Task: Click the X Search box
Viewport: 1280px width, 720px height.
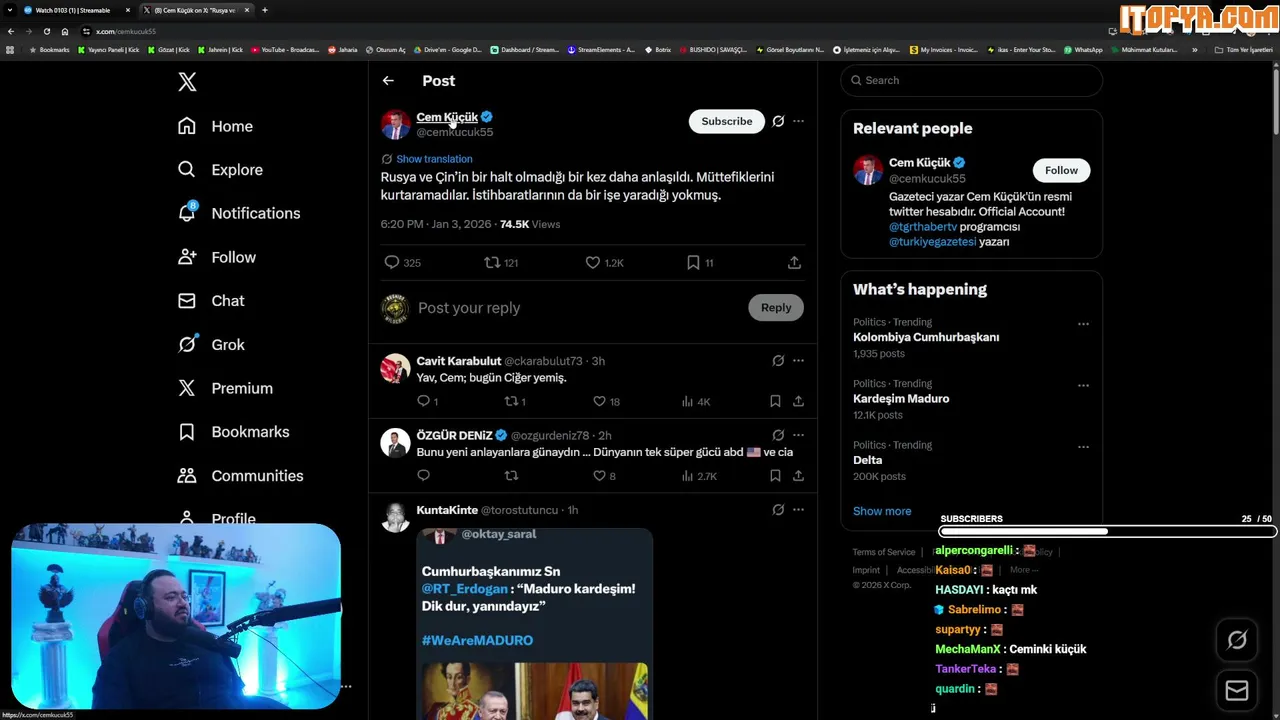Action: point(971,80)
